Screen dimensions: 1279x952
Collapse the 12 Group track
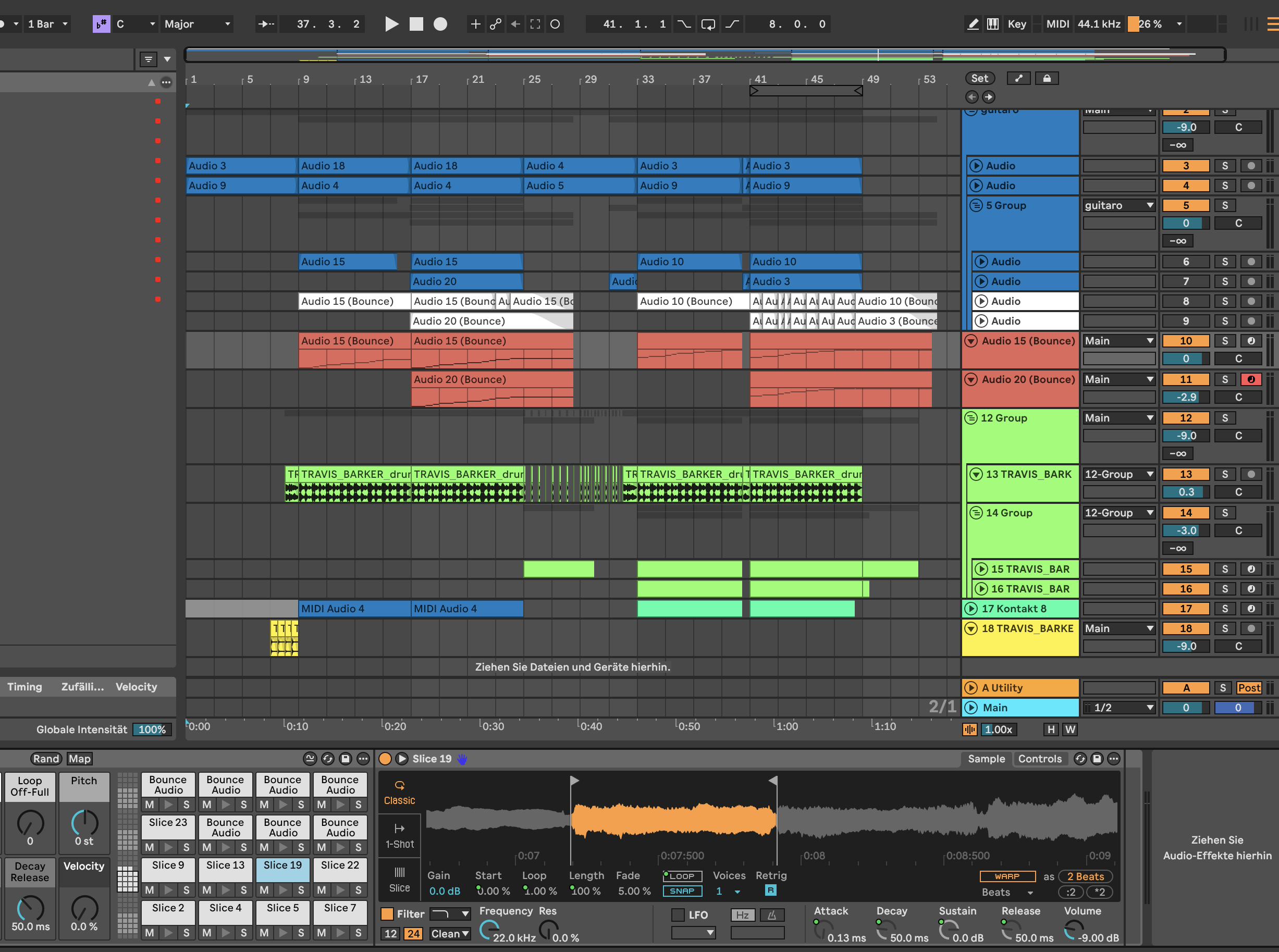pyautogui.click(x=971, y=418)
